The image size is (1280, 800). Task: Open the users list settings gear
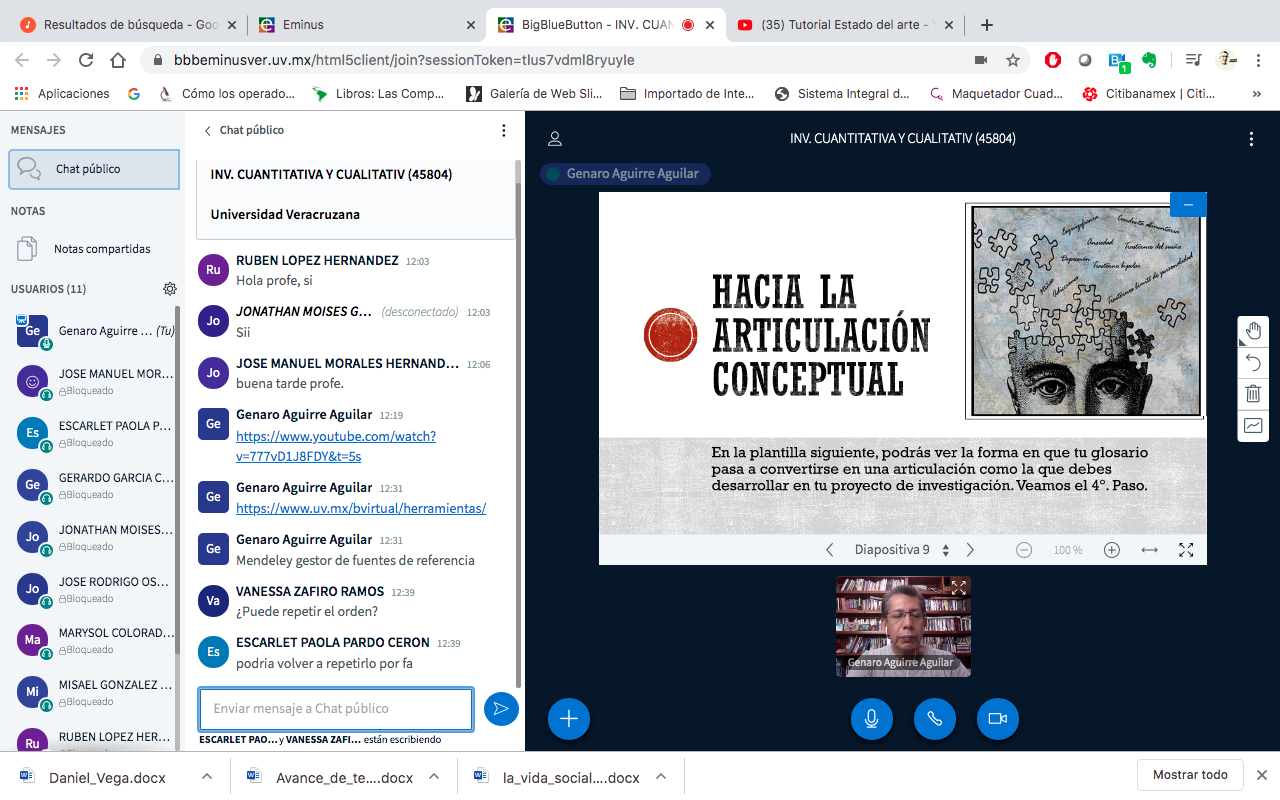[x=170, y=289]
